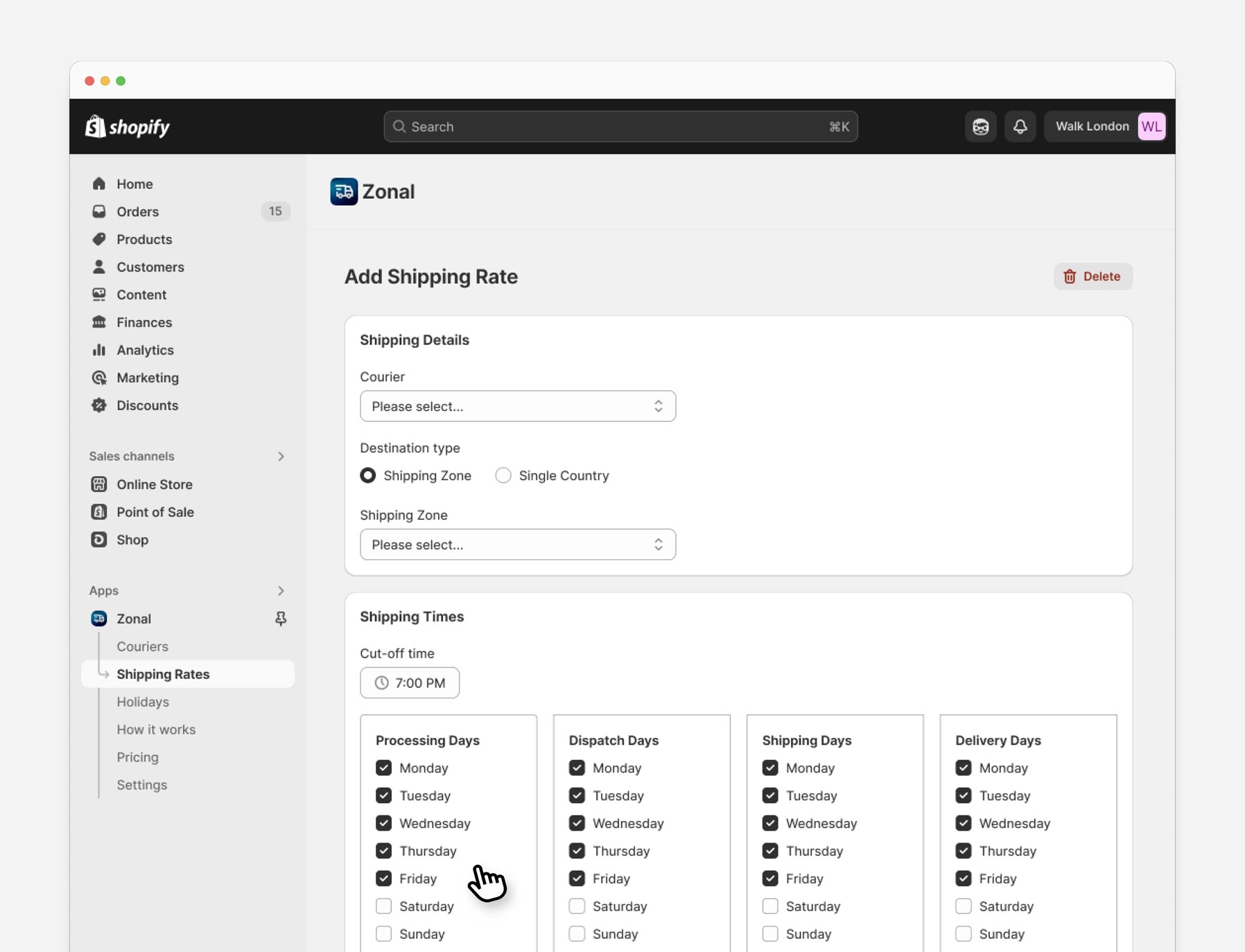1245x952 pixels.
Task: Switch to the Couriers page
Action: coord(142,646)
